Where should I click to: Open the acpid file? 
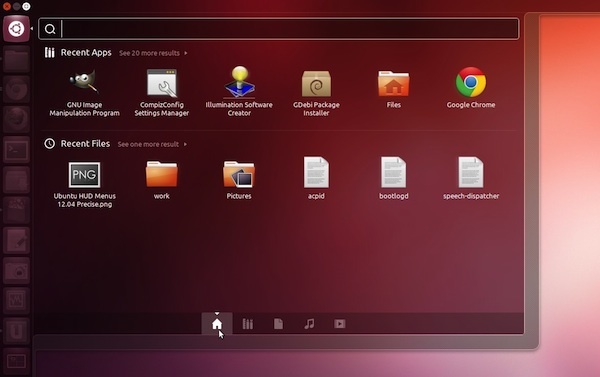pyautogui.click(x=316, y=178)
